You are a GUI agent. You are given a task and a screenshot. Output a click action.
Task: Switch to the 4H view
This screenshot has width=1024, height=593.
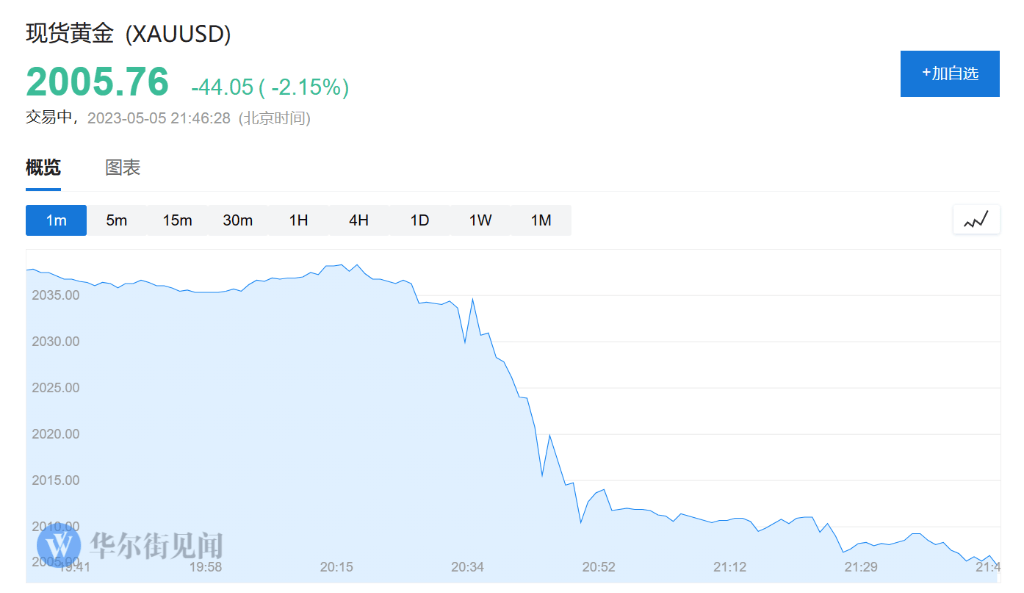pos(358,220)
